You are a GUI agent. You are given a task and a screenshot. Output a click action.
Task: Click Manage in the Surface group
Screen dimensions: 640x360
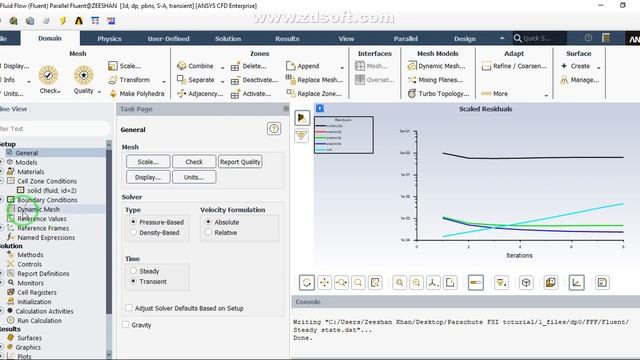(580, 80)
